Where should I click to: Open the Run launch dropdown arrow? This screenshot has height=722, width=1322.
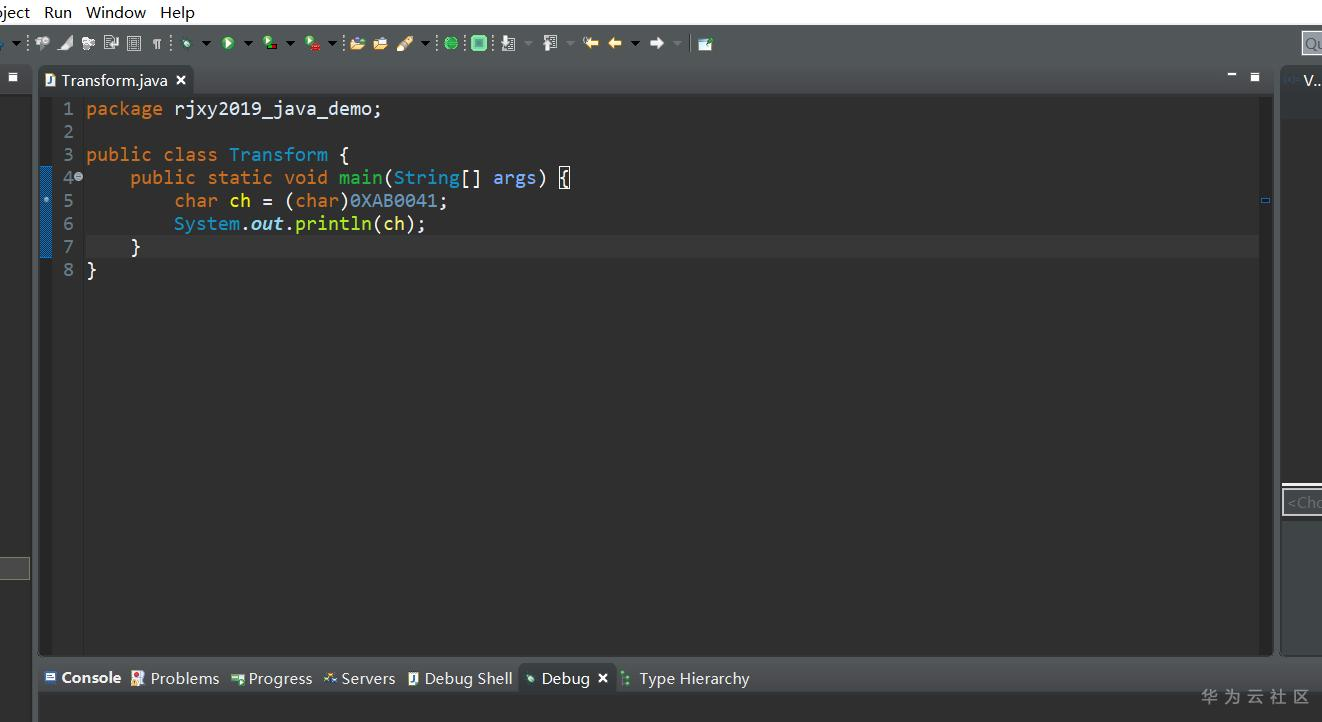248,43
